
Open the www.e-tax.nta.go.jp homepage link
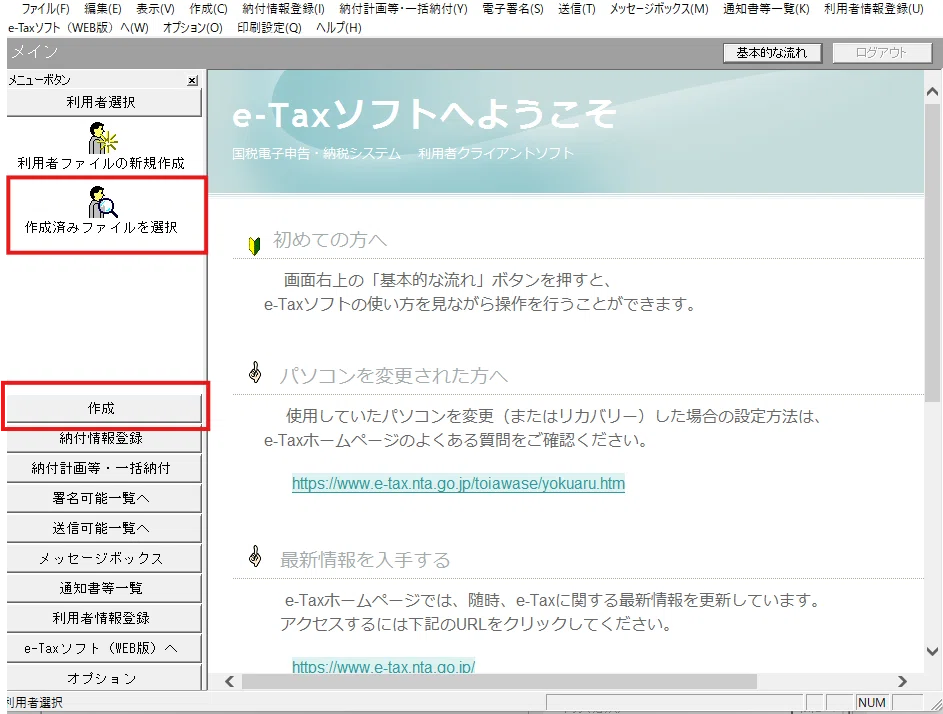coord(383,666)
